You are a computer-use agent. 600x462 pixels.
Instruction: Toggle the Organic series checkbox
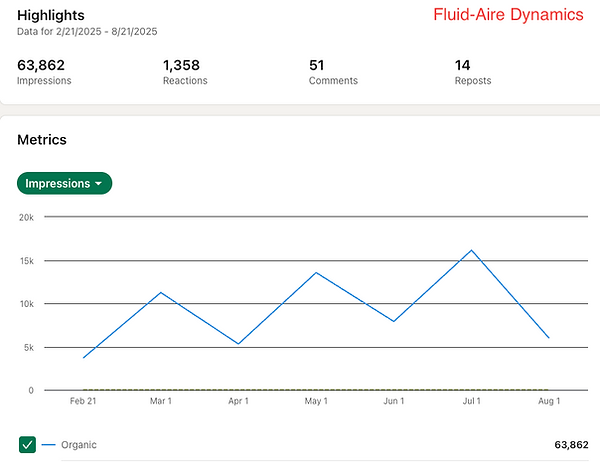pyautogui.click(x=27, y=444)
